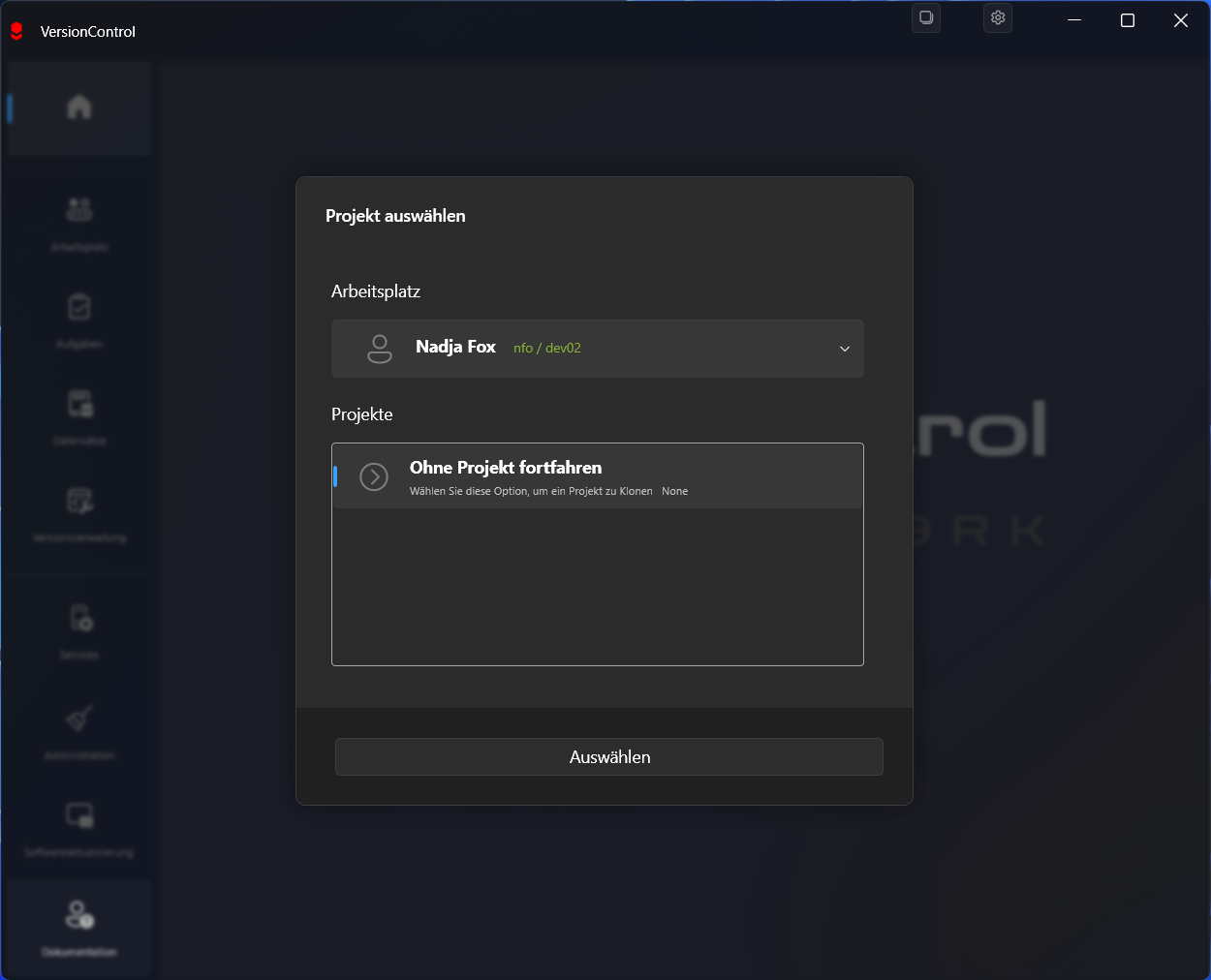This screenshot has height=980, width=1211.
Task: Open settings via the gear icon
Action: (x=998, y=18)
